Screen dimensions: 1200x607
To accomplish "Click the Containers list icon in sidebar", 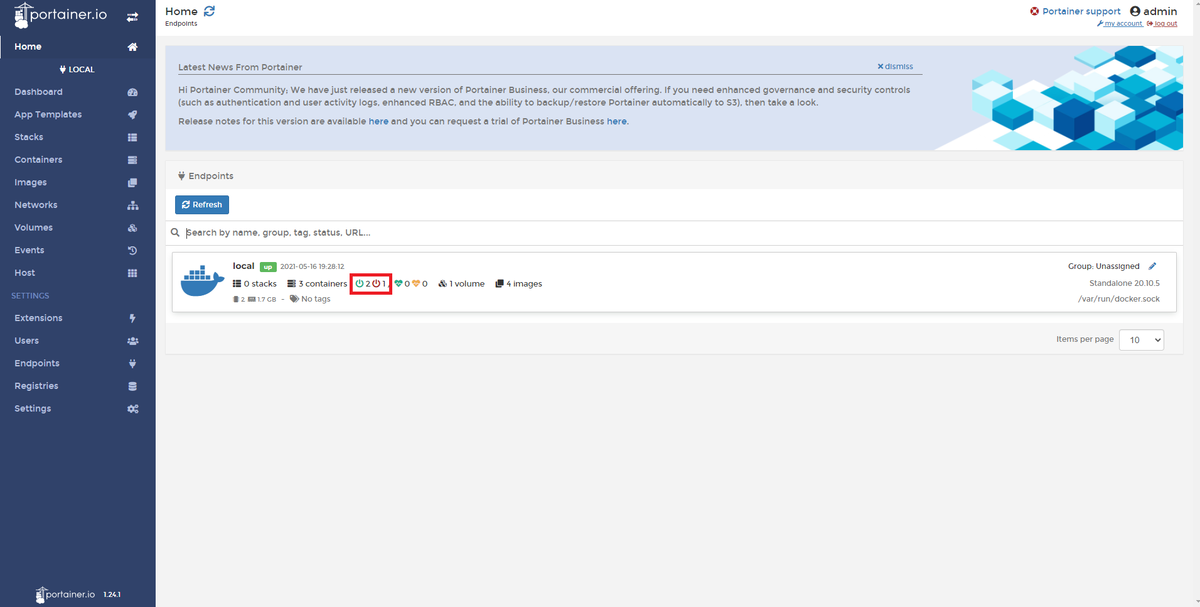I will (132, 160).
